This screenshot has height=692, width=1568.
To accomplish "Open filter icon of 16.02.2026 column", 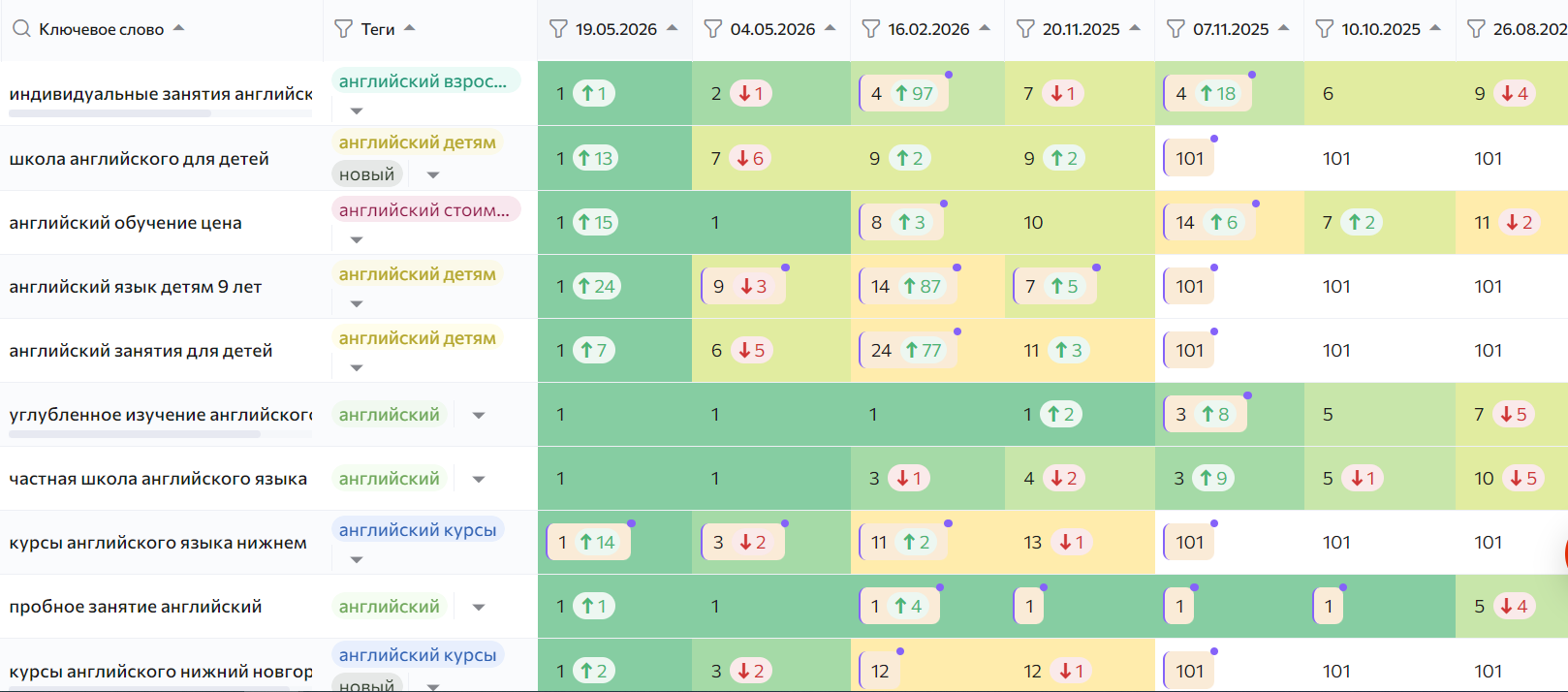I will pyautogui.click(x=871, y=29).
